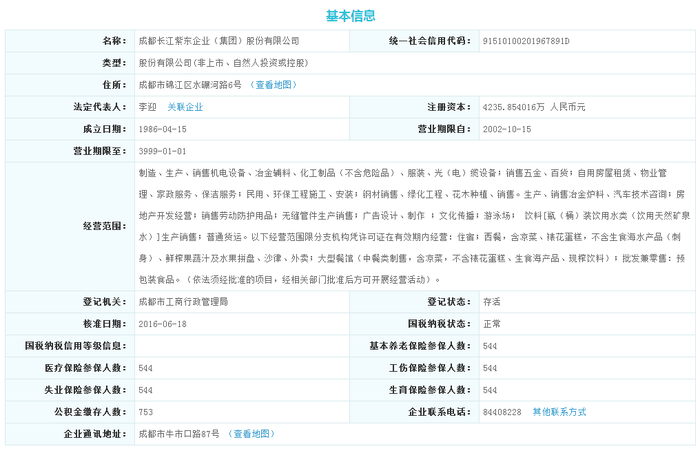The height and width of the screenshot is (453, 700).
Task: Select the 企业联系电话 label
Action: click(x=440, y=412)
